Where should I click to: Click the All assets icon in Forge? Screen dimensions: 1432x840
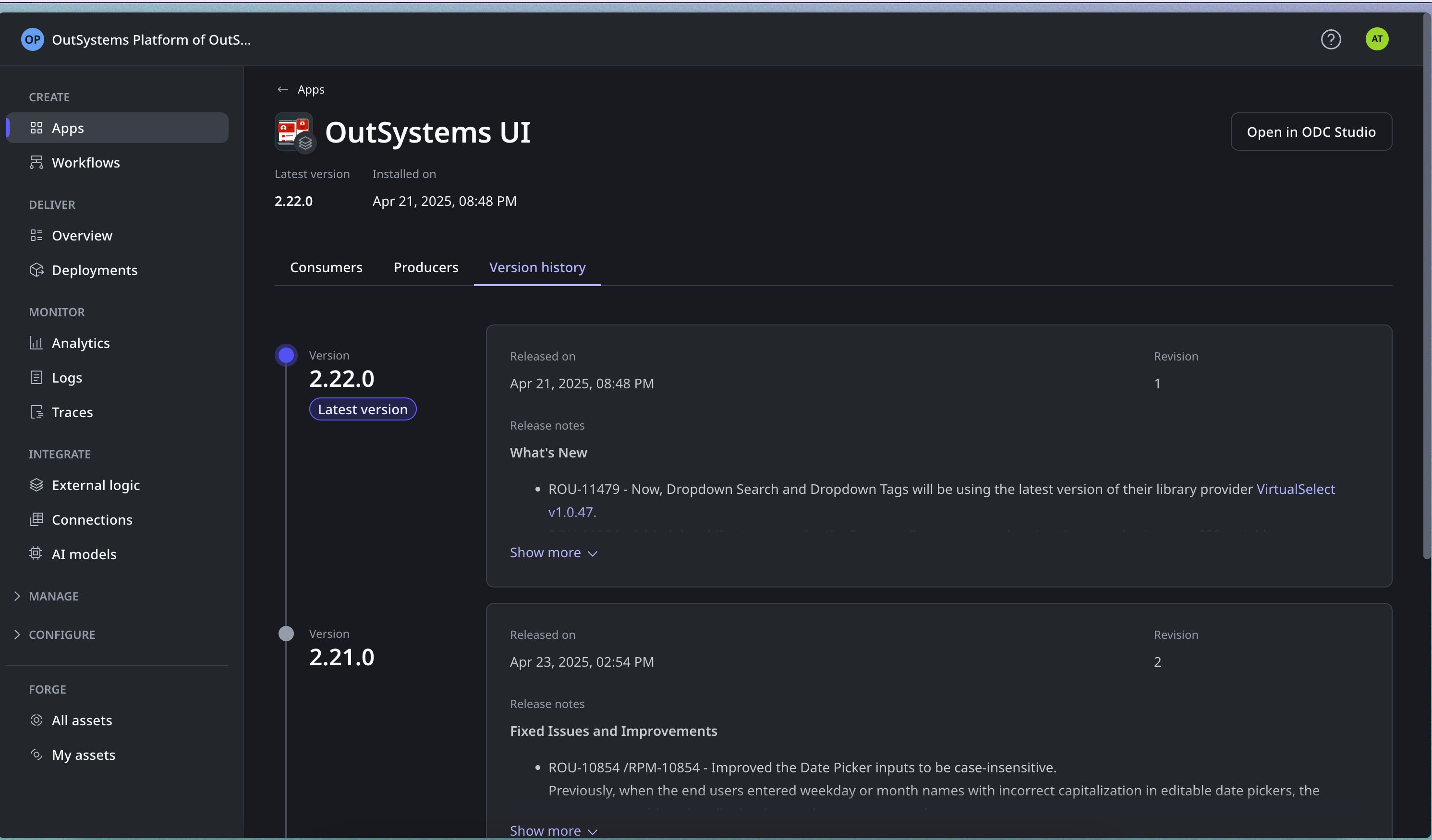(36, 720)
